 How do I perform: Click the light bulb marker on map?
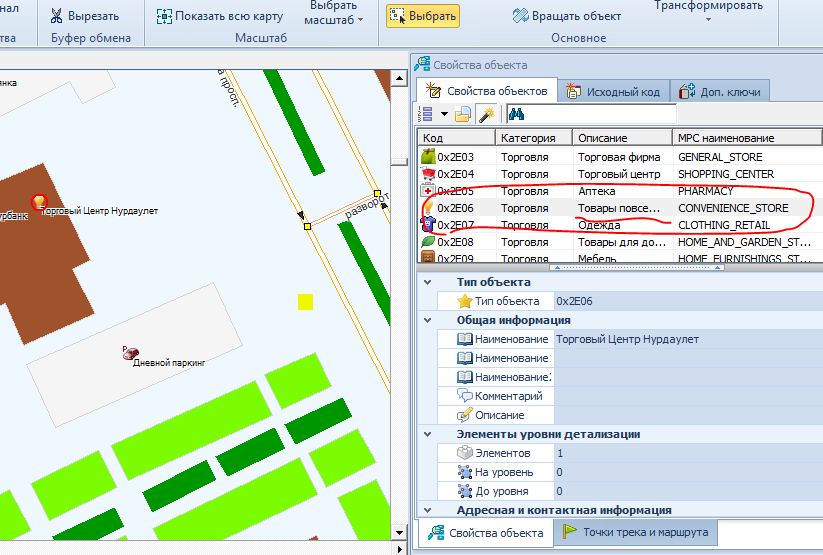(39, 202)
